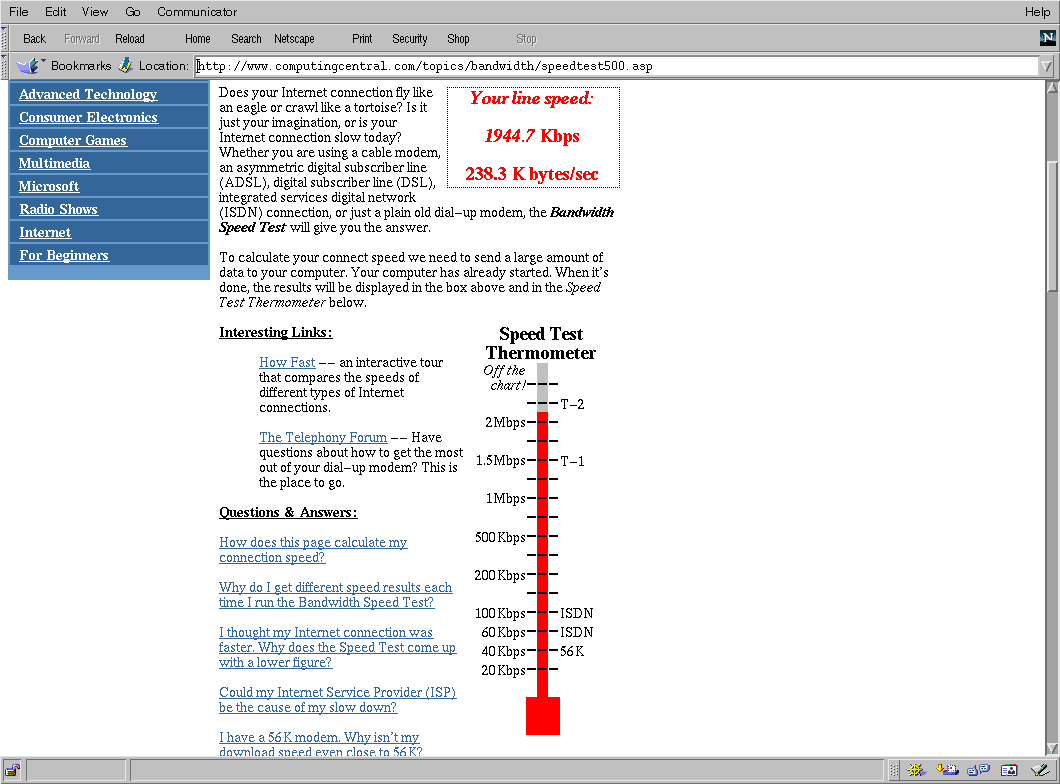Viewport: 1060px width, 784px height.
Task: Collapse the navigation toolbar grip
Action: [x=4, y=39]
